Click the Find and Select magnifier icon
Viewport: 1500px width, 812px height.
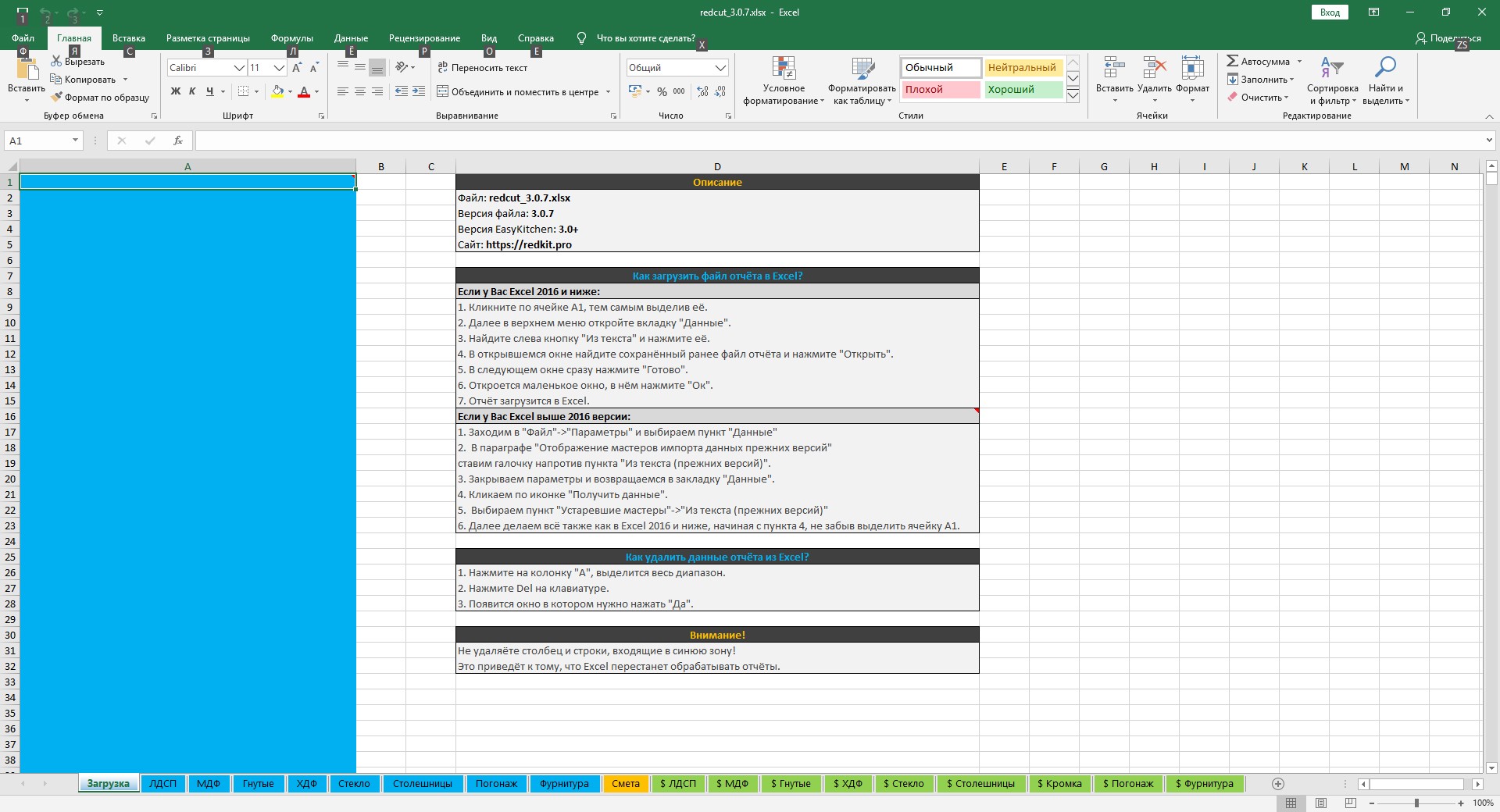(1385, 68)
